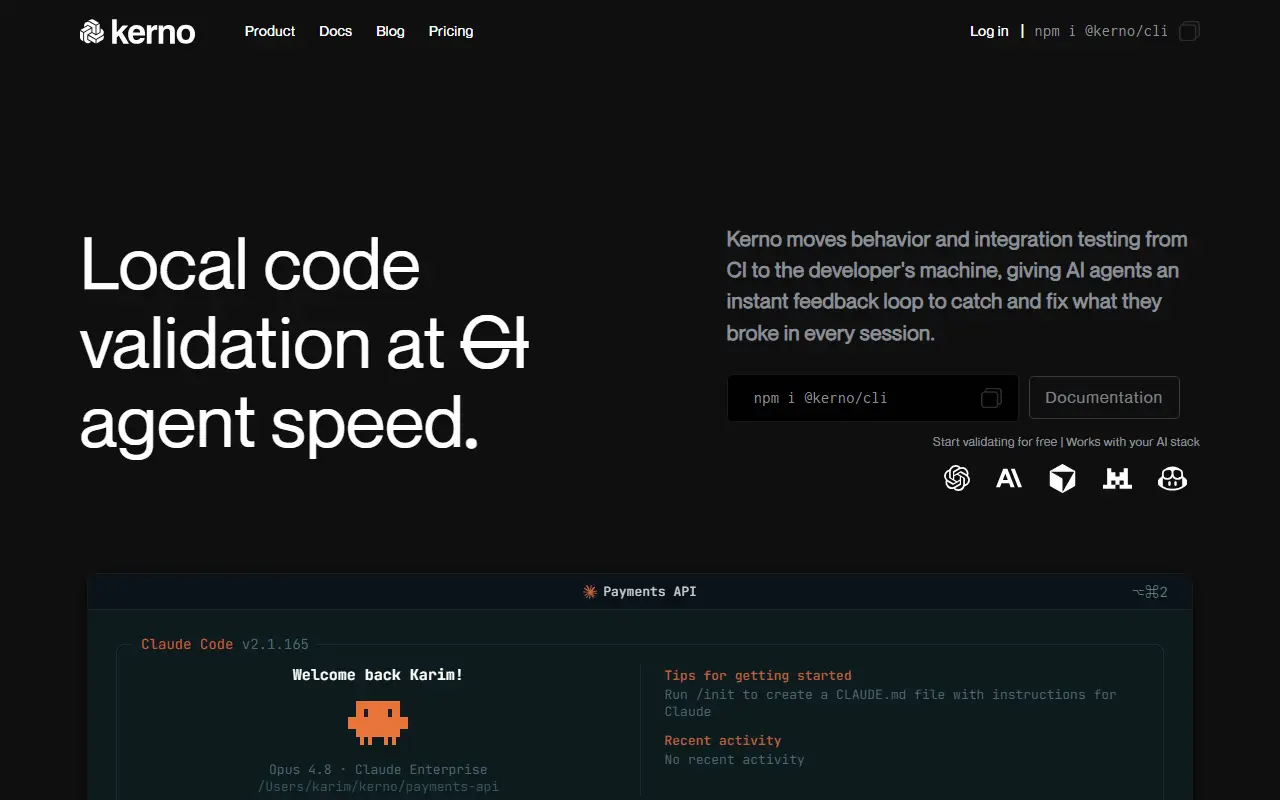Click the Kerno logo in the header

pyautogui.click(x=137, y=32)
